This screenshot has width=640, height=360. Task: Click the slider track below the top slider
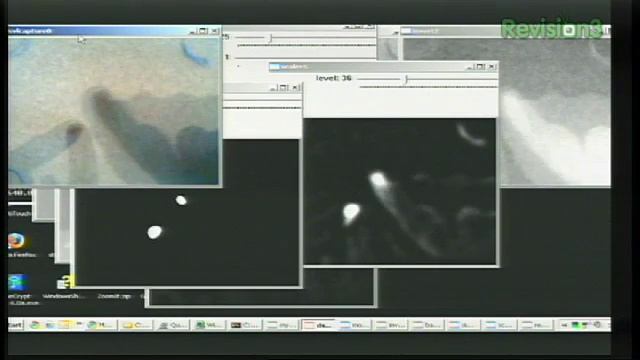(x=306, y=45)
